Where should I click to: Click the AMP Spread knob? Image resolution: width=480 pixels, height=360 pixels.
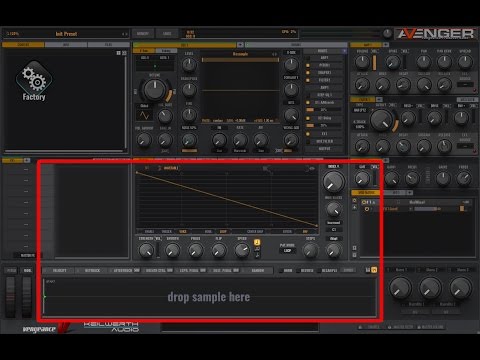click(465, 62)
